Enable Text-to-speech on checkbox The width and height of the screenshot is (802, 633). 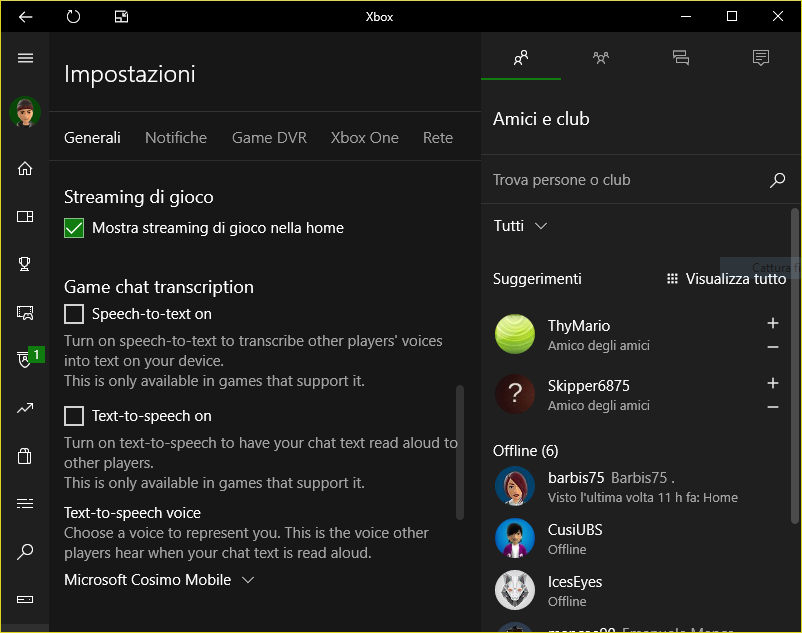tap(74, 416)
